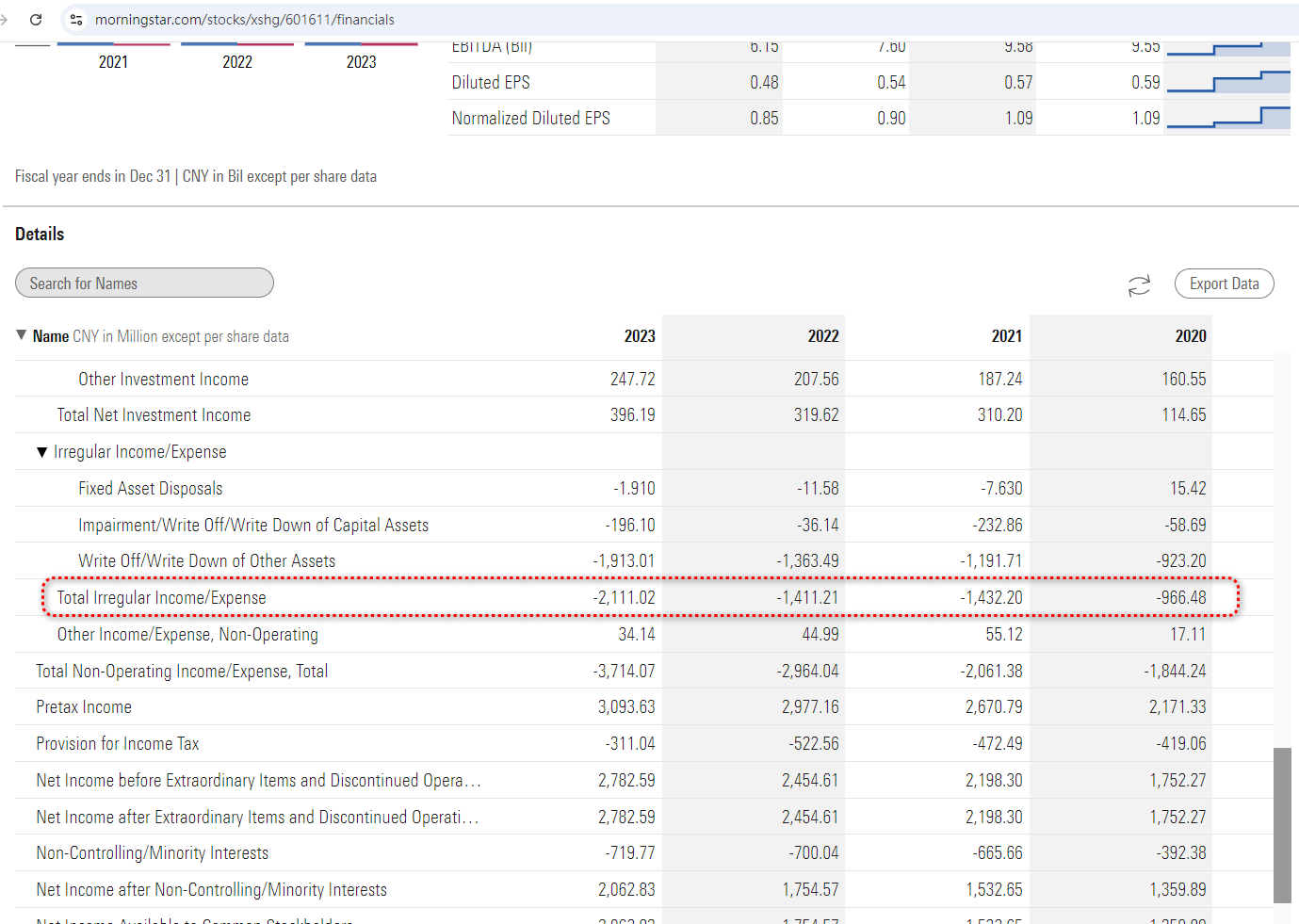Click Net Income before Extraordinary Items label
This screenshot has width=1299, height=924.
[259, 780]
